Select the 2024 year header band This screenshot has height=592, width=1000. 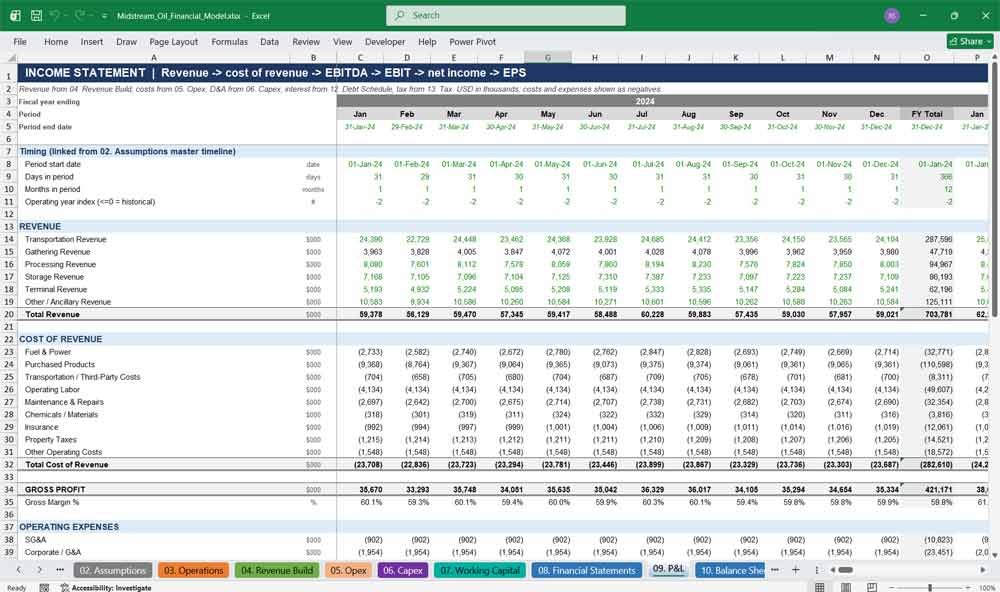[x=662, y=101]
